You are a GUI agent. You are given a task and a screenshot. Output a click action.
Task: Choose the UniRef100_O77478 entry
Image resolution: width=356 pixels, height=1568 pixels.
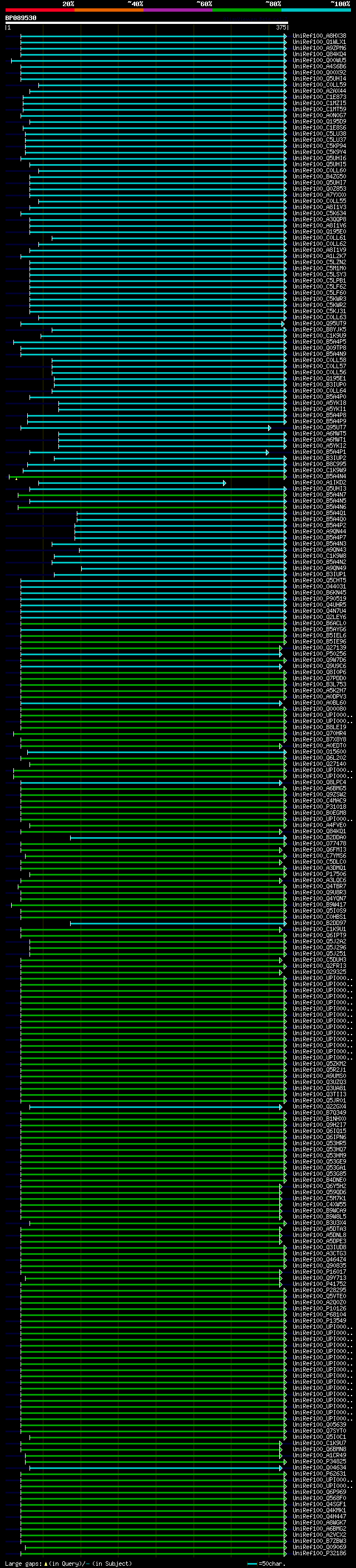click(319, 843)
